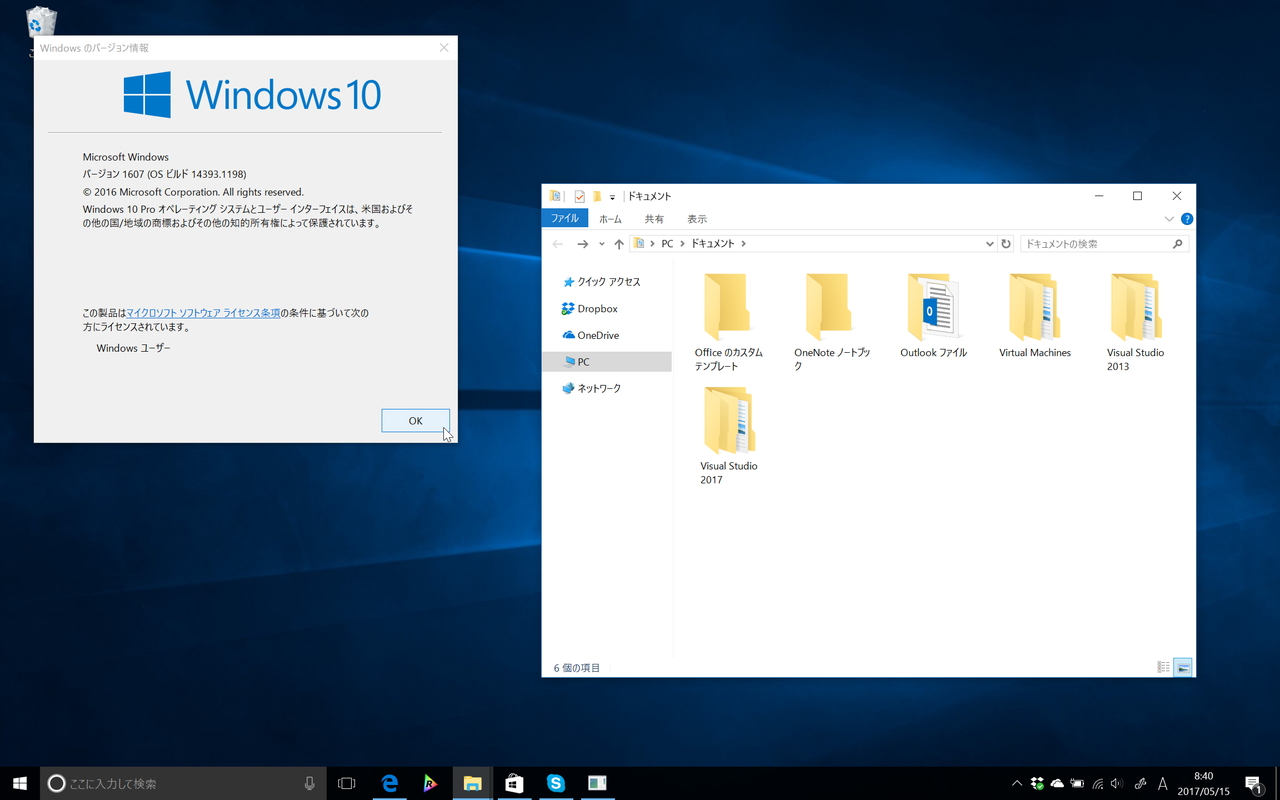Screen dimensions: 1280x800
Task: Click the wireless network tray icon
Action: (1097, 784)
